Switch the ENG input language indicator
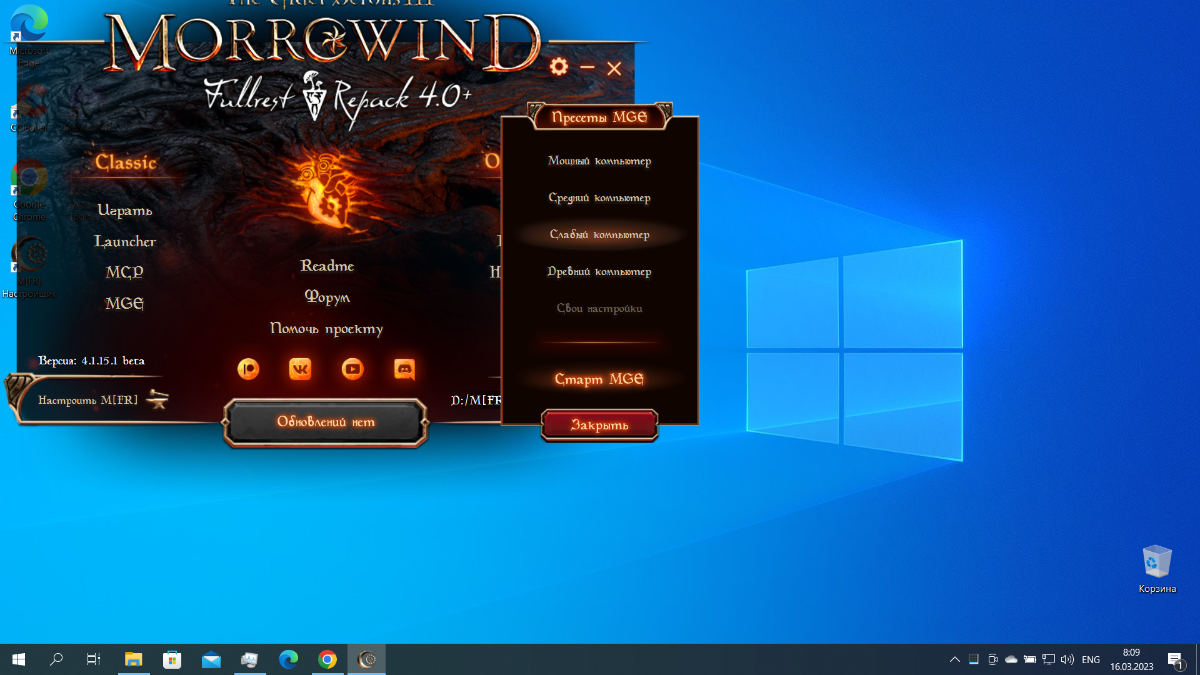This screenshot has height=675, width=1200. (x=1091, y=660)
